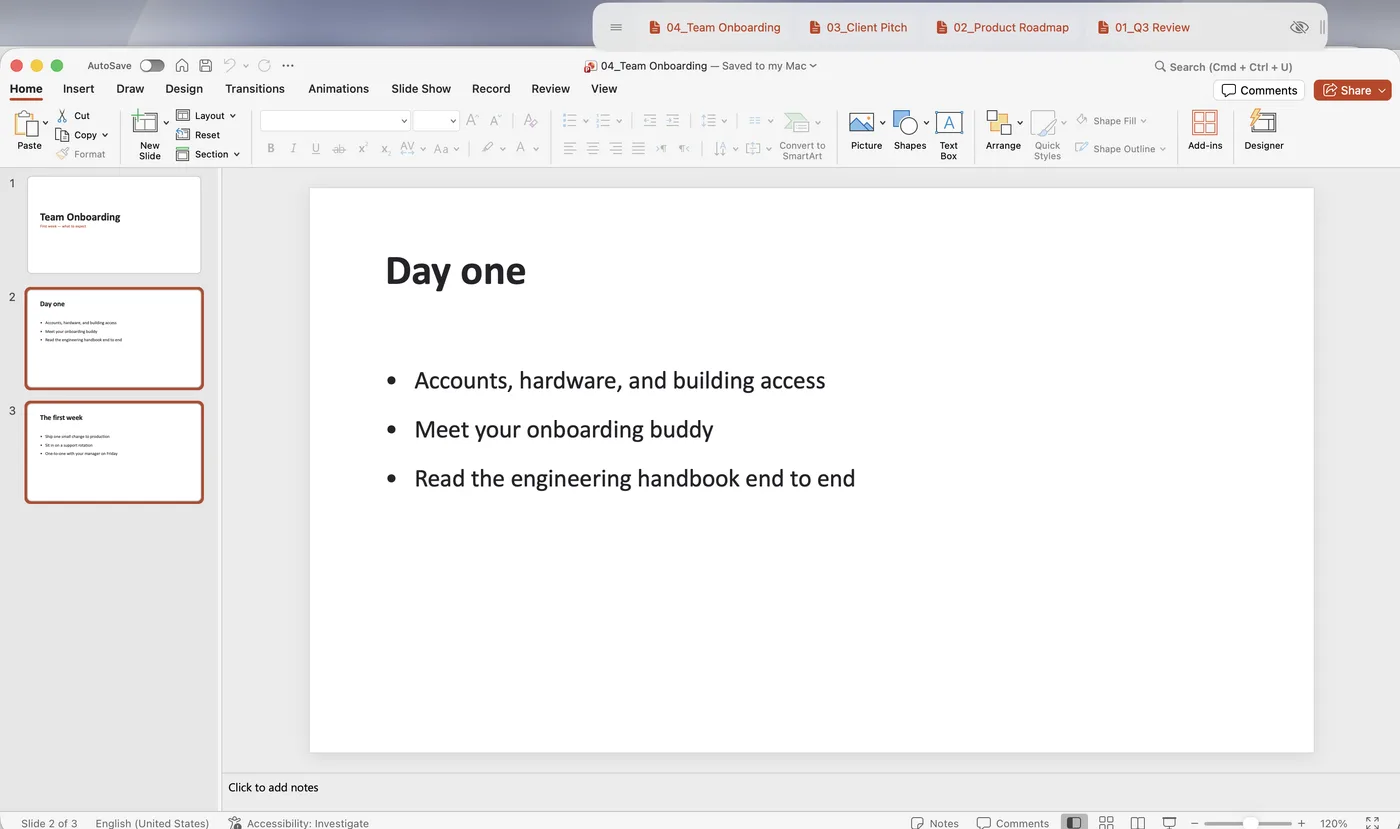Toggle Italic formatting
The image size is (1400, 829).
(x=293, y=148)
